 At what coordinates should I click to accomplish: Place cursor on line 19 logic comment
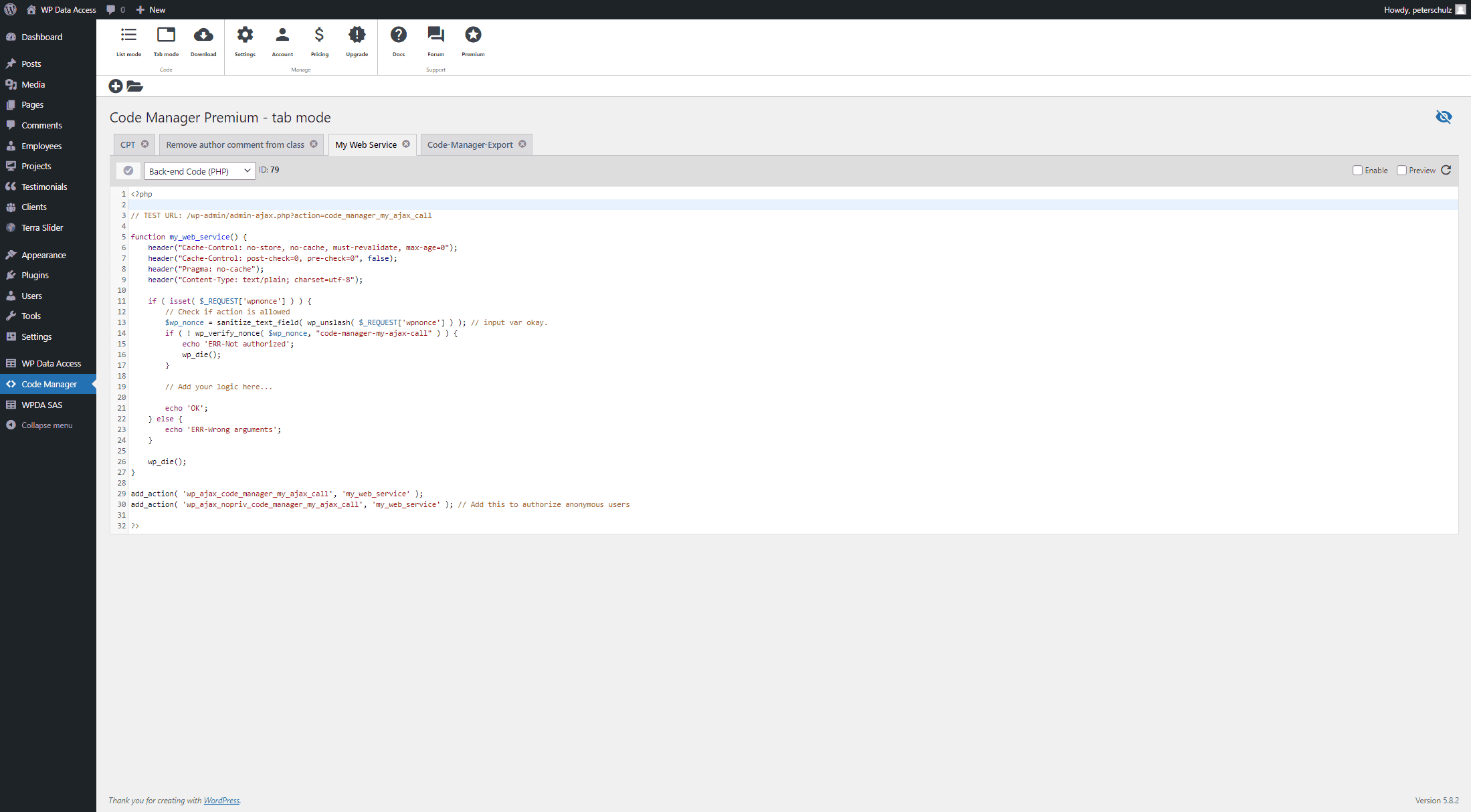coord(219,387)
